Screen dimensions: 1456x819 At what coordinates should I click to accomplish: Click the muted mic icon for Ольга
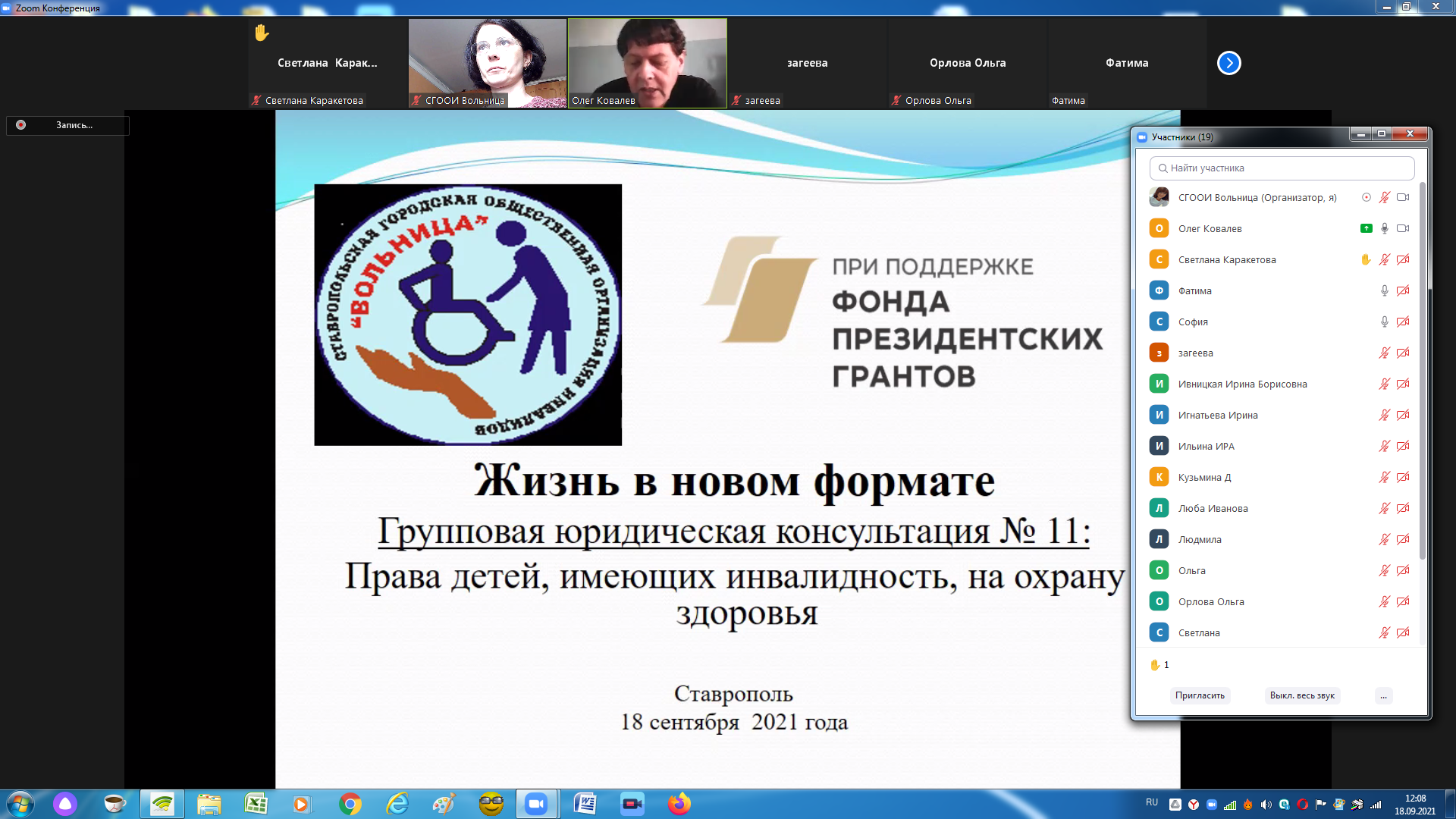pyautogui.click(x=1384, y=570)
